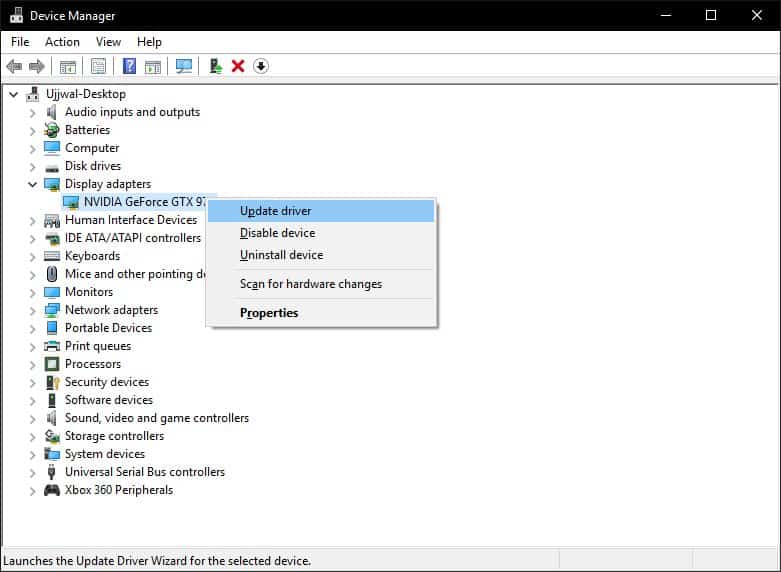This screenshot has height=572, width=781.
Task: Expand the System devices node
Action: click(x=32, y=454)
